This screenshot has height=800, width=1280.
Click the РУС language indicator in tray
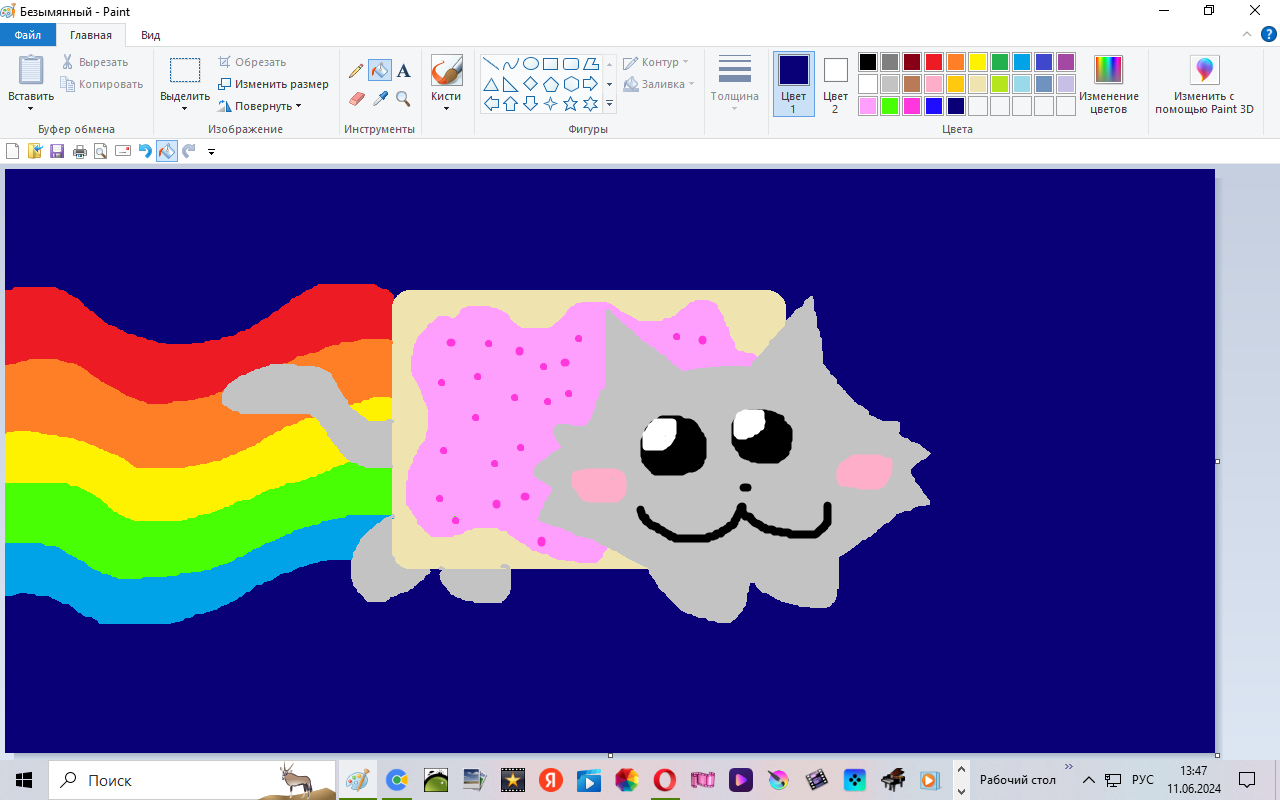(x=1143, y=780)
